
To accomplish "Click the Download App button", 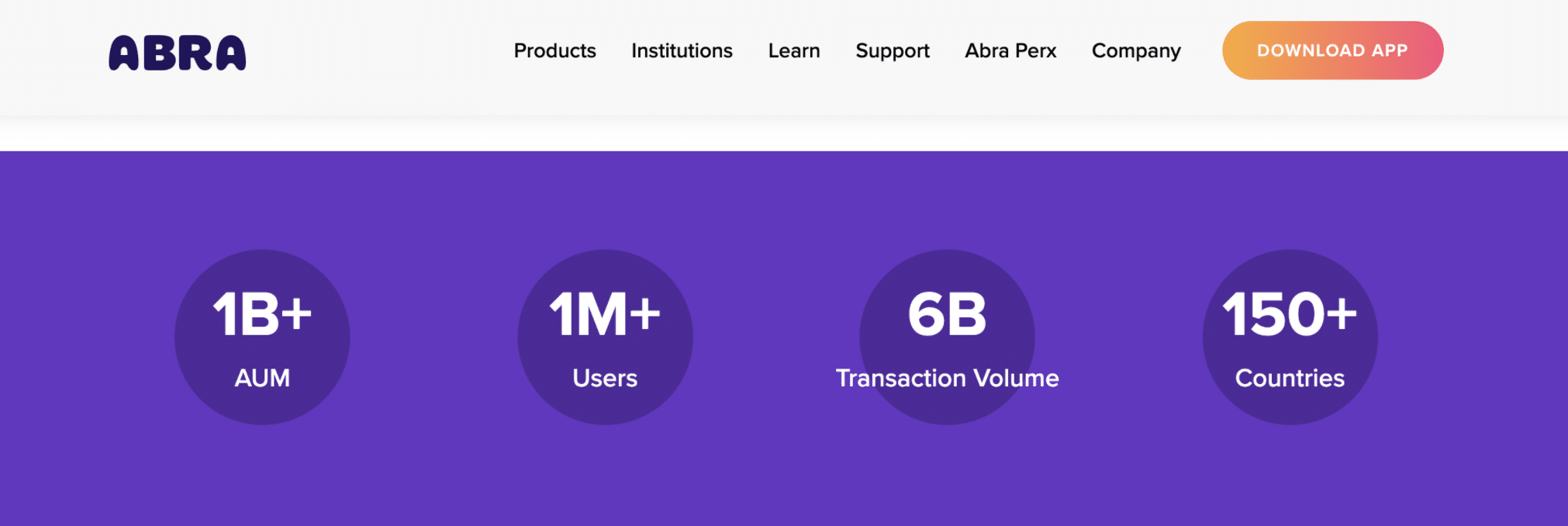I will [x=1332, y=50].
